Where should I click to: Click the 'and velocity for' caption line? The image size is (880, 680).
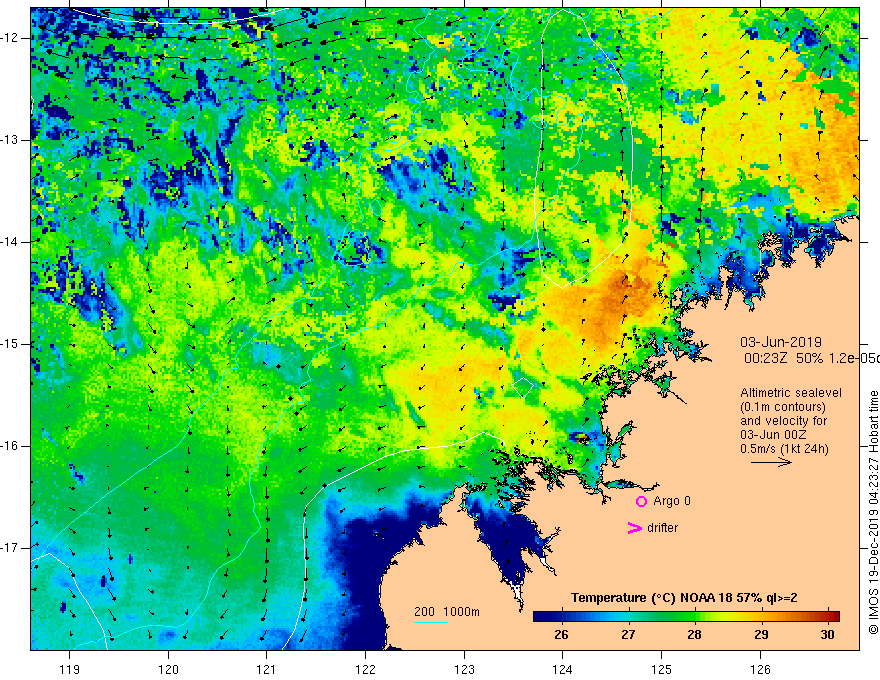coord(783,421)
